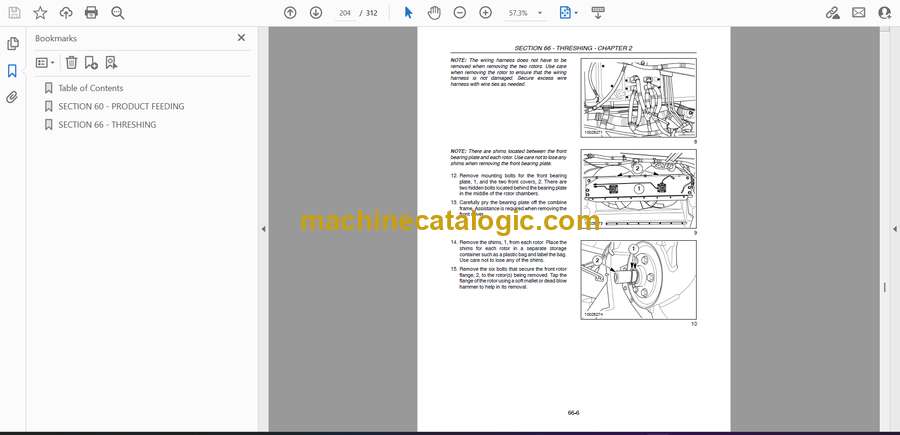Open the Attachments paperclip panel
Screen dimensions: 900x435
12,98
